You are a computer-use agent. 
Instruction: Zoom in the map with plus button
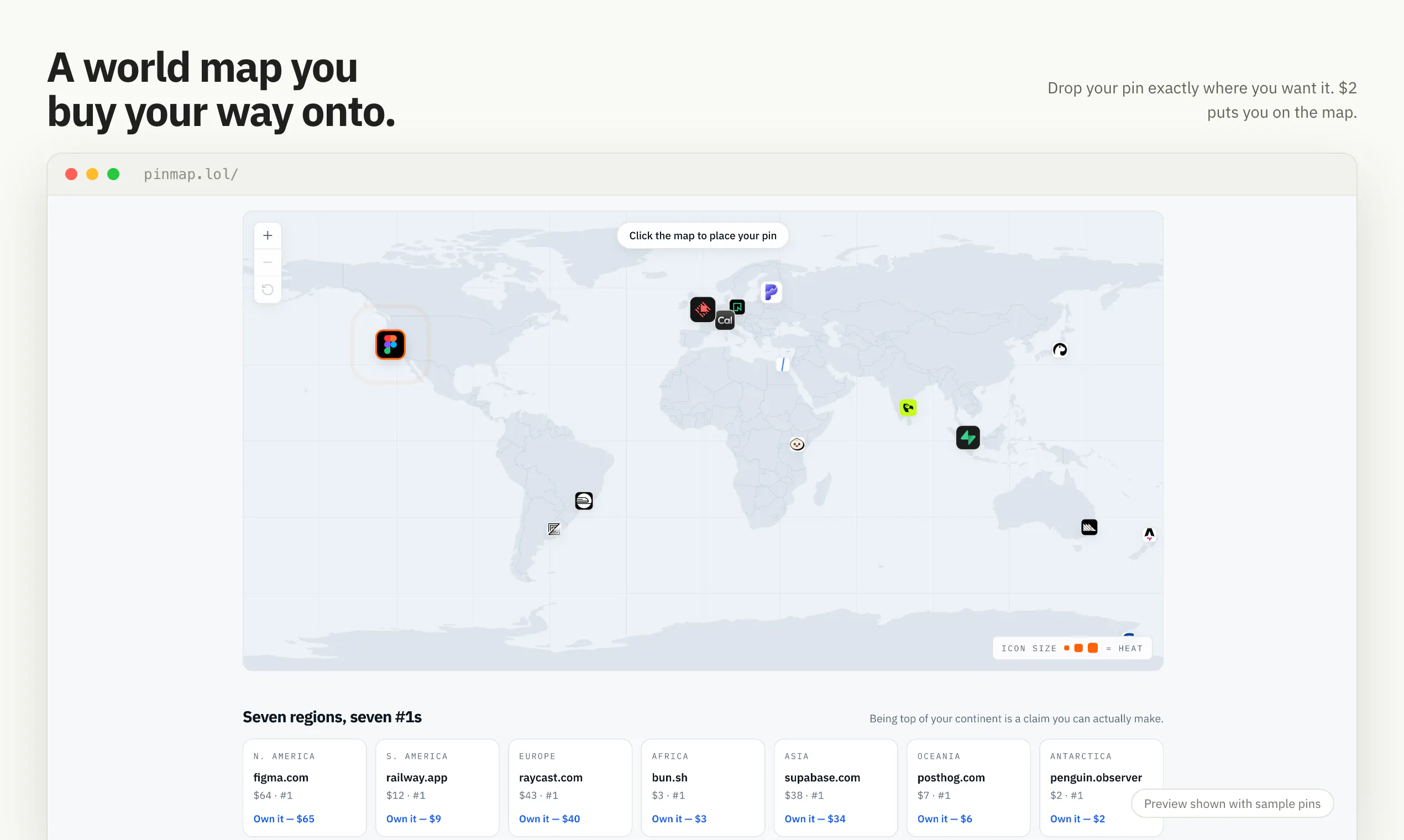coord(268,235)
